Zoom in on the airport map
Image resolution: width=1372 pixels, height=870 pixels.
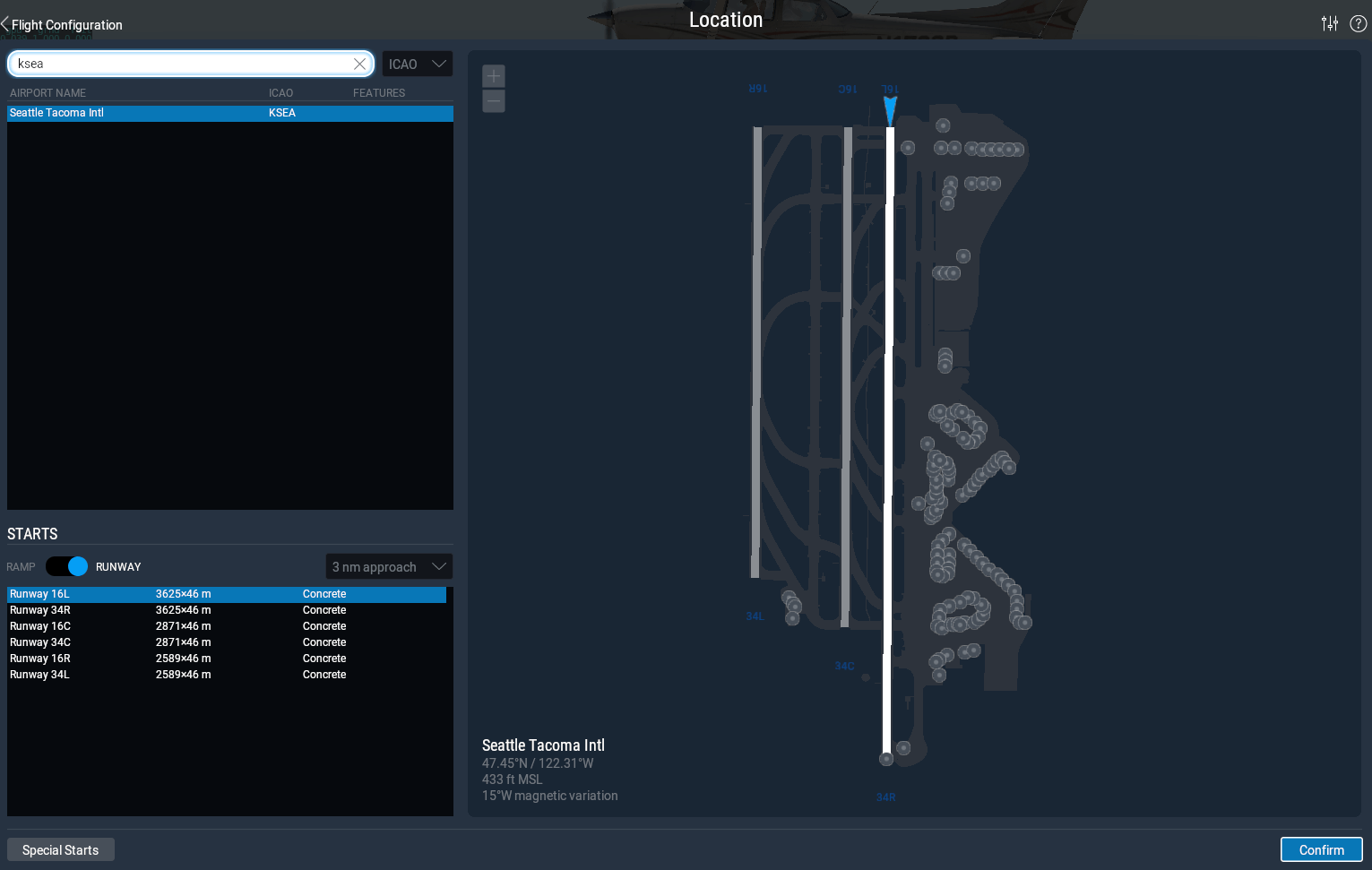[494, 76]
